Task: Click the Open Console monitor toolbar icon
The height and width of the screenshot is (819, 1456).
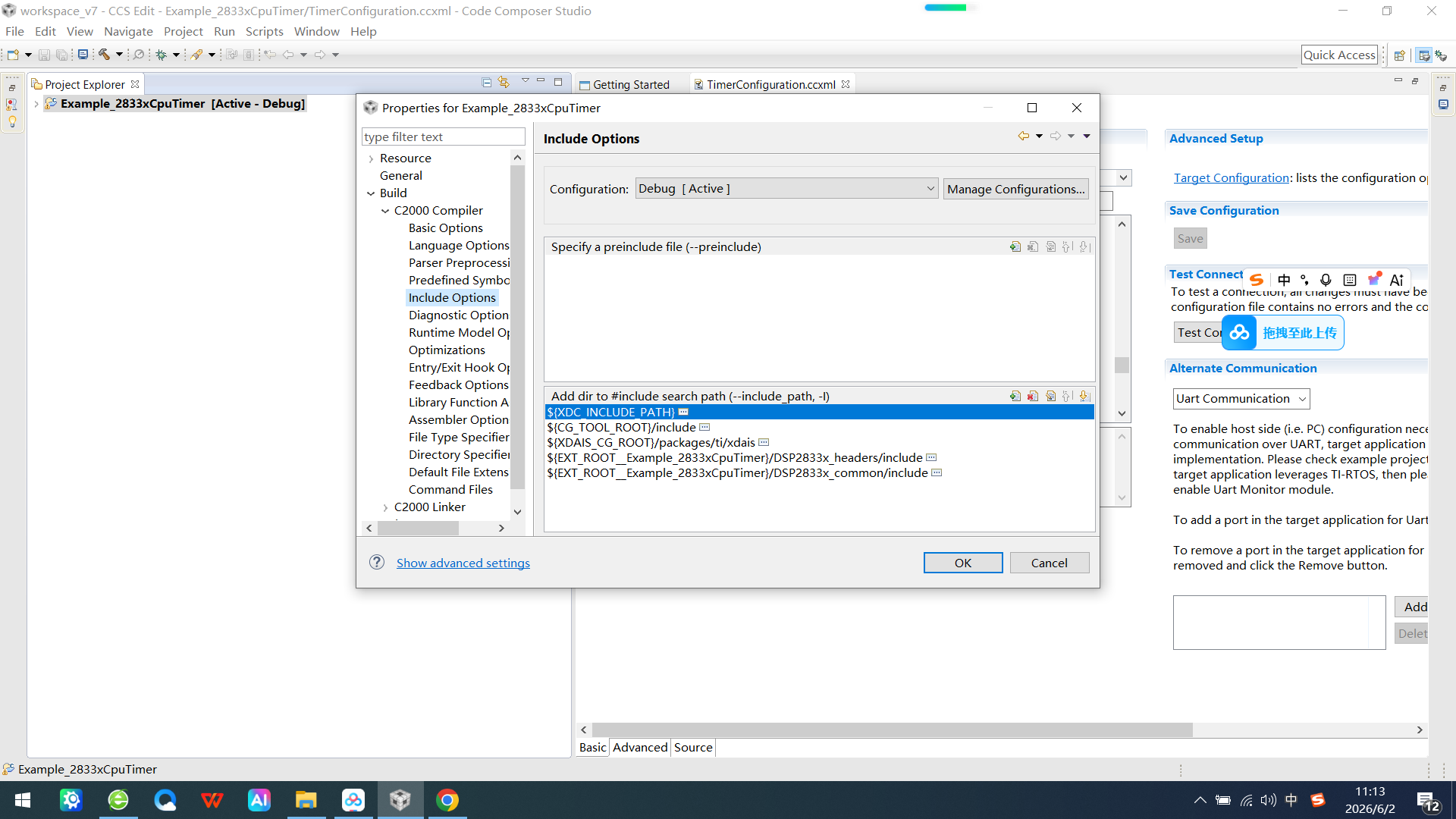Action: point(83,55)
